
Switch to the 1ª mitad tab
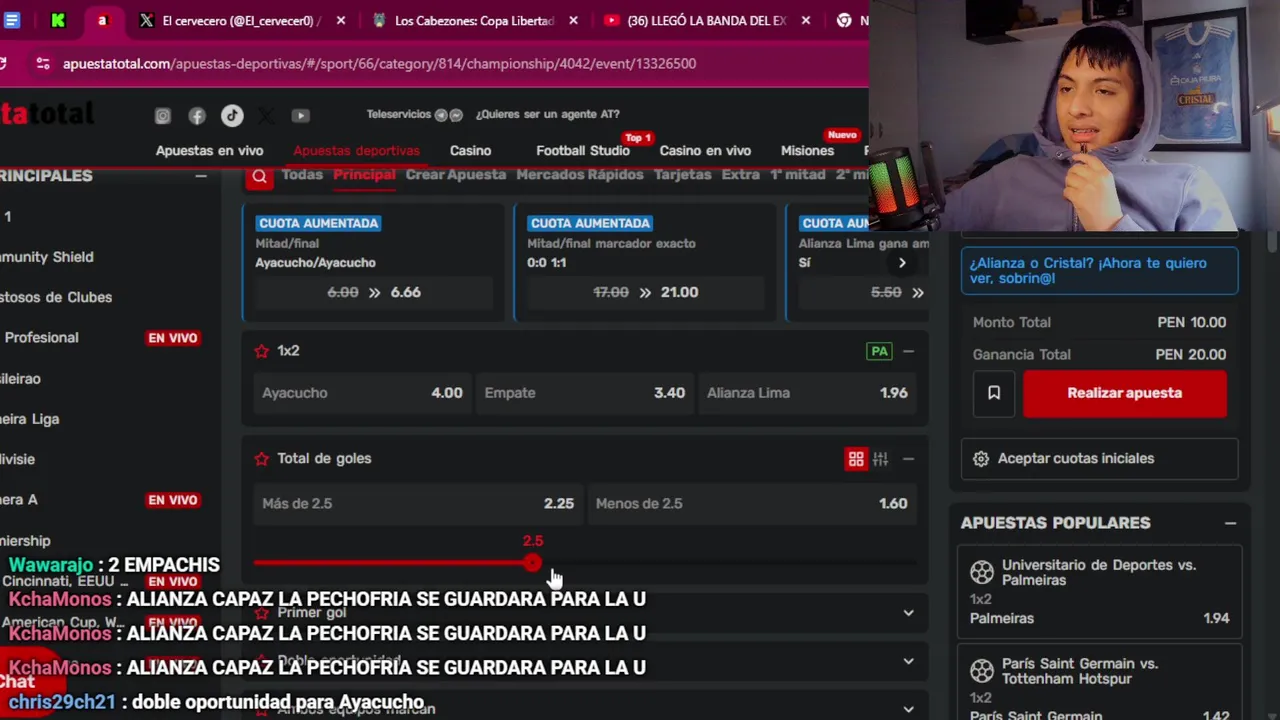point(798,174)
